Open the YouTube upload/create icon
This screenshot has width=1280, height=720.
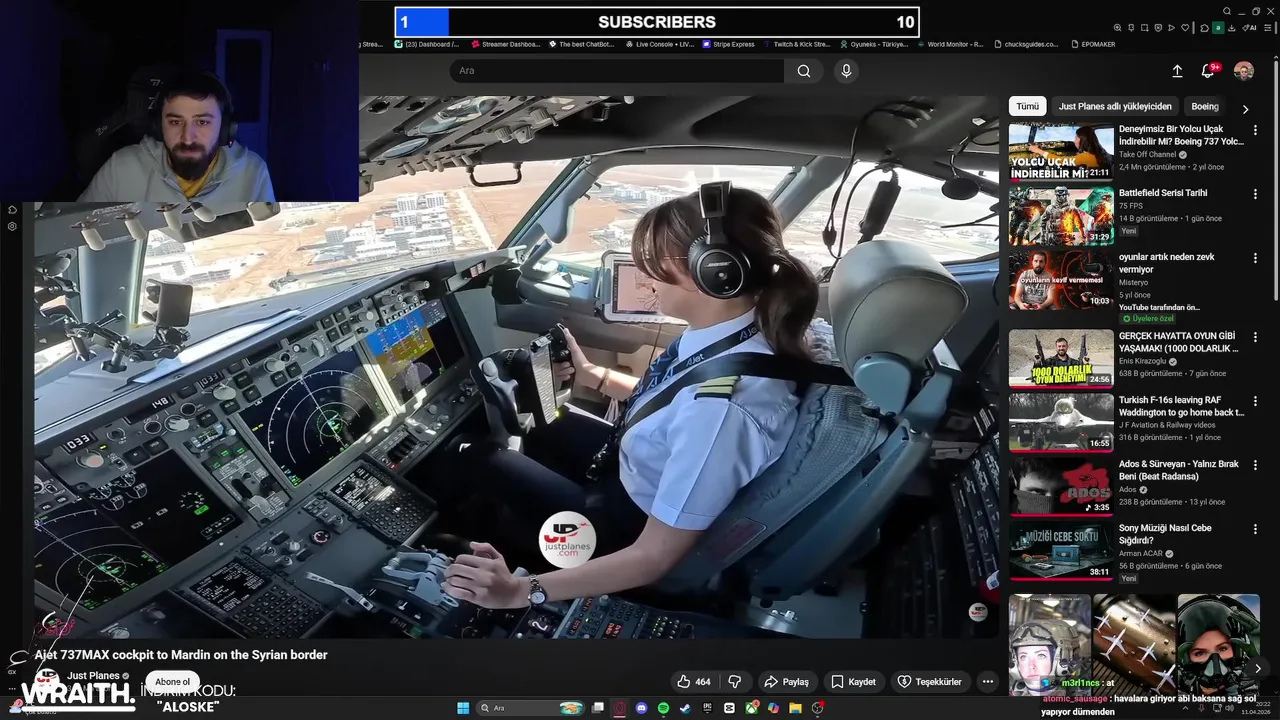1177,71
